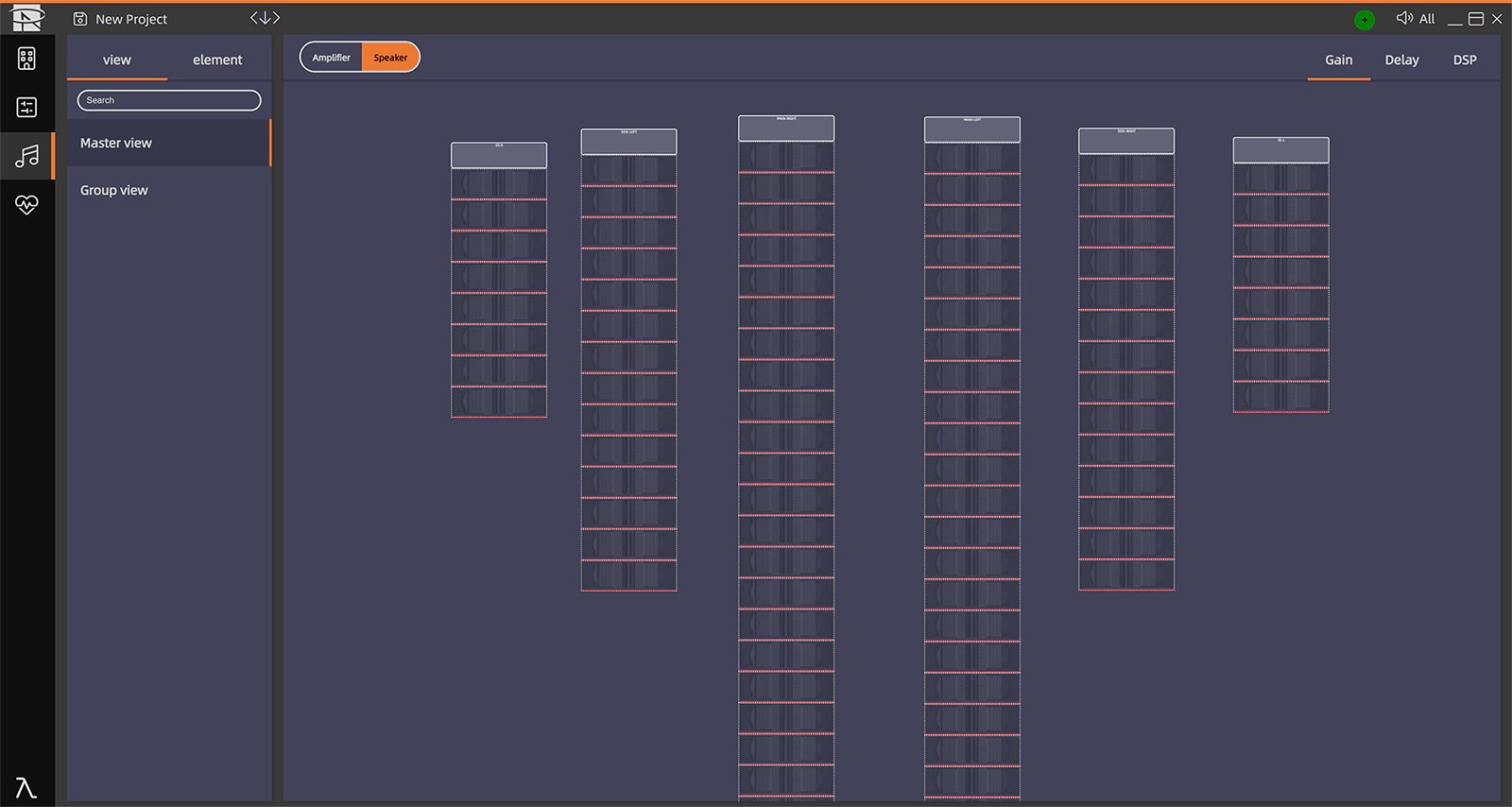This screenshot has height=807, width=1512.
Task: Select Master view in the list
Action: click(x=116, y=143)
